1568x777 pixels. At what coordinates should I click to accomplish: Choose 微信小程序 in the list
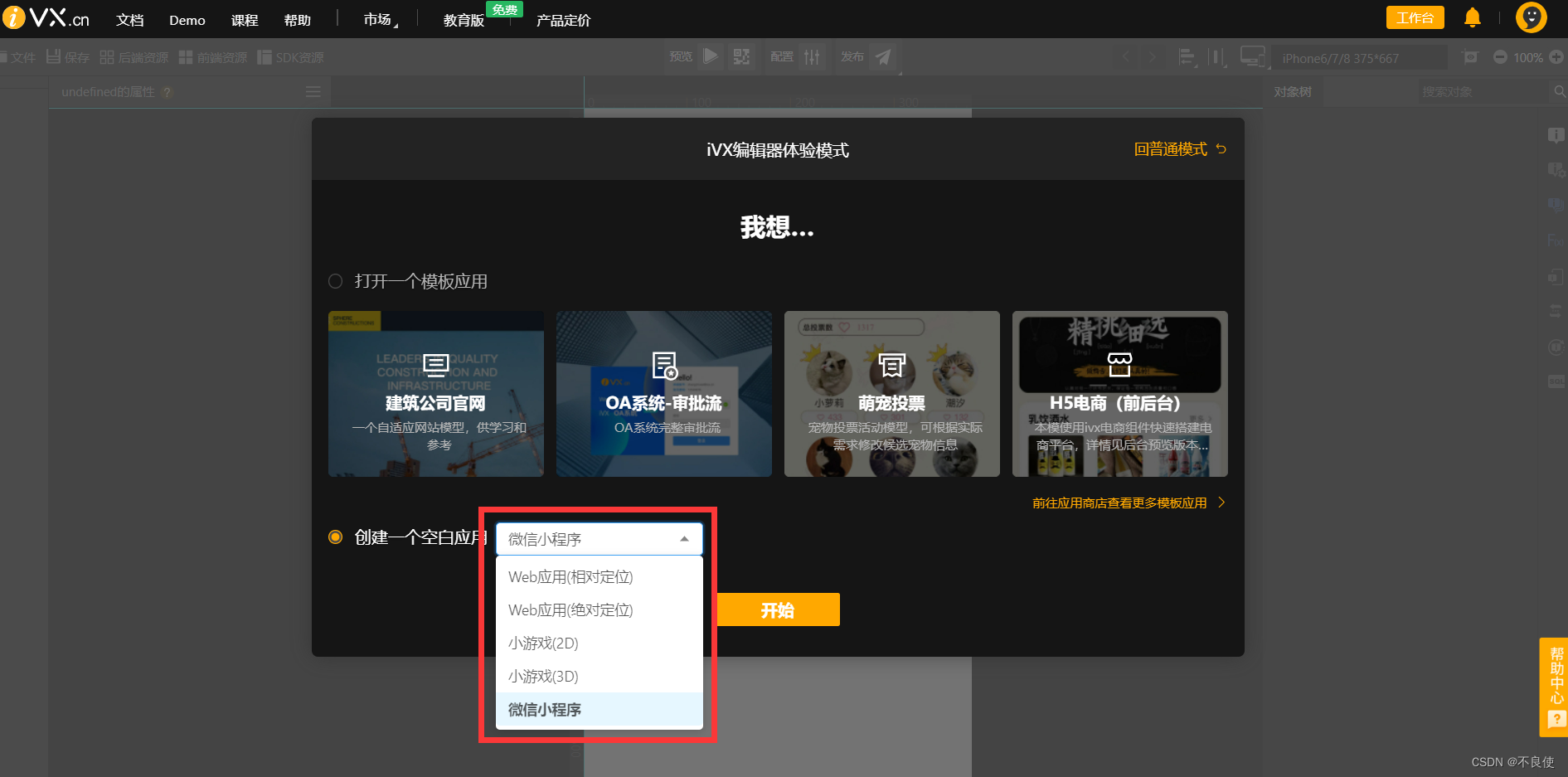(x=600, y=709)
